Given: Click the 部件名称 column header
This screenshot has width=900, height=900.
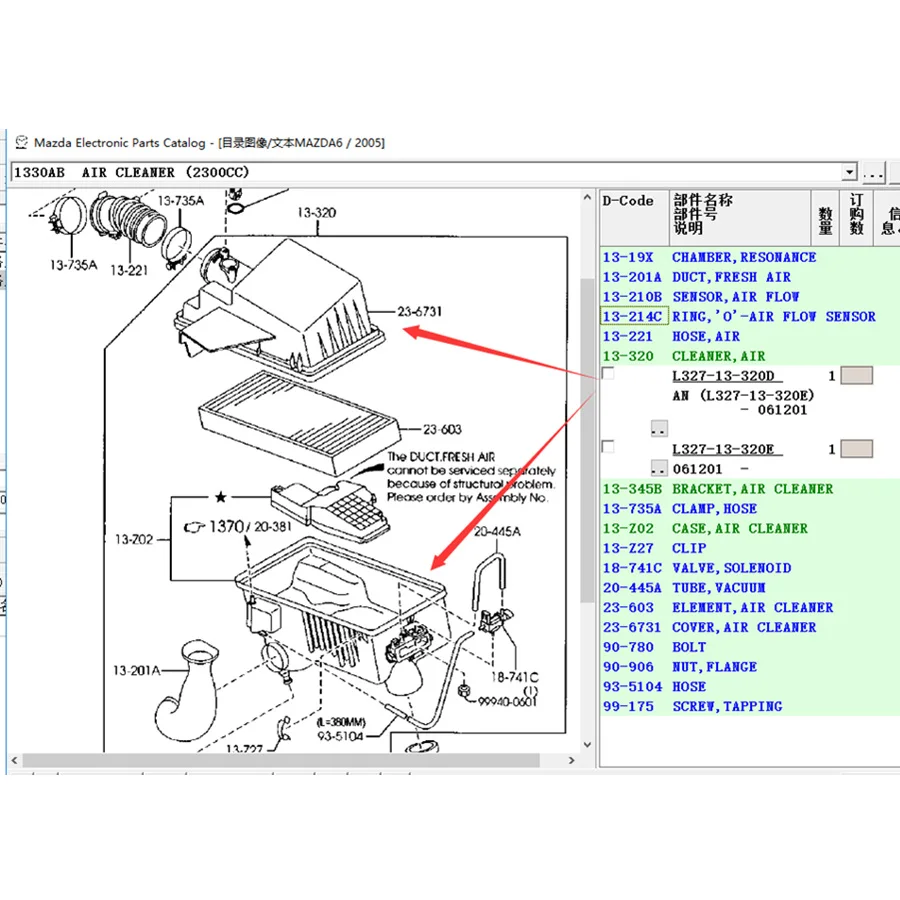Looking at the screenshot, I should click(740, 218).
